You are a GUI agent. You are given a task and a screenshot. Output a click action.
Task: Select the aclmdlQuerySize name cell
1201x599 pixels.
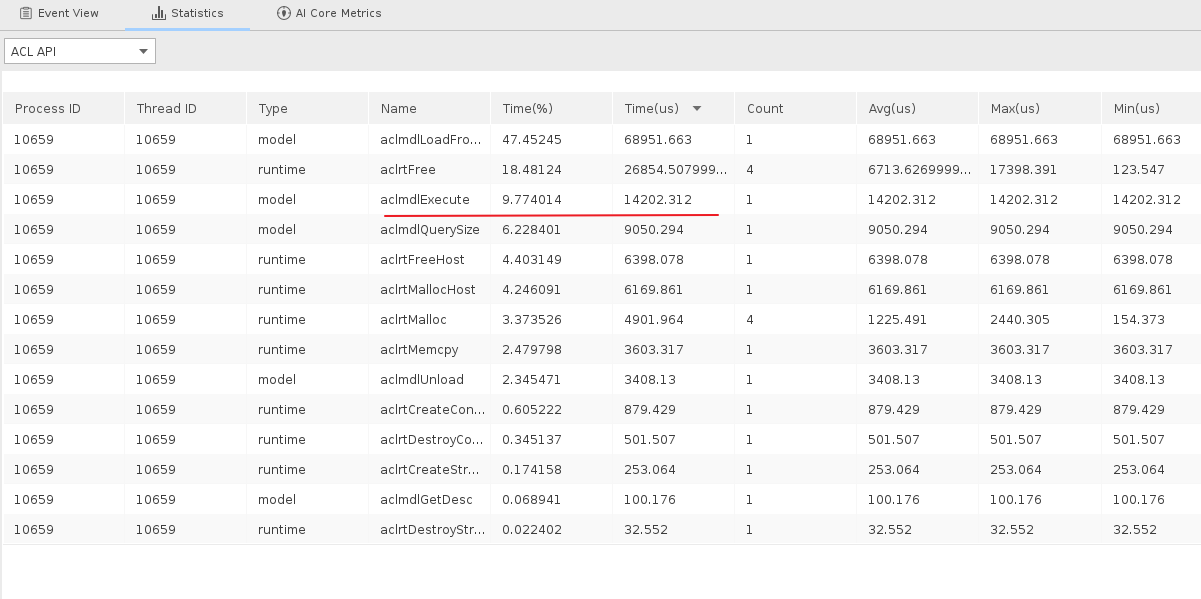pos(430,230)
